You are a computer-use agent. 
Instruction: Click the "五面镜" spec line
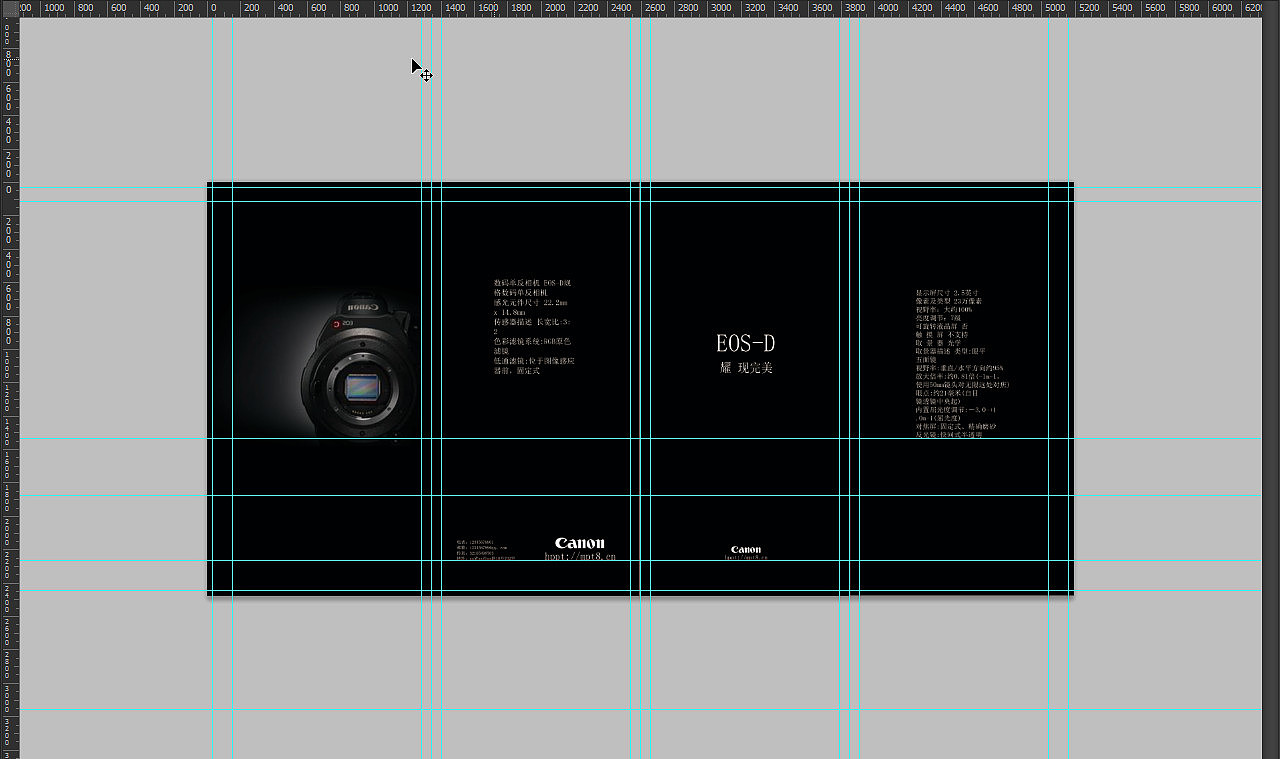click(x=927, y=360)
